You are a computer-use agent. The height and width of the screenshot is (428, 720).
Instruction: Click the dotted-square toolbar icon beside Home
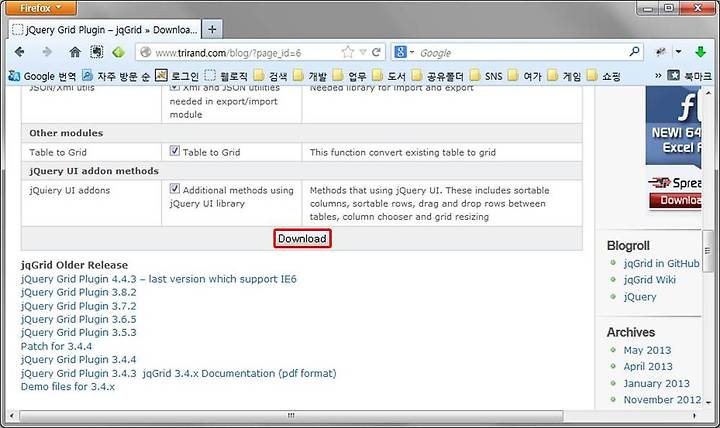[x=96, y=52]
